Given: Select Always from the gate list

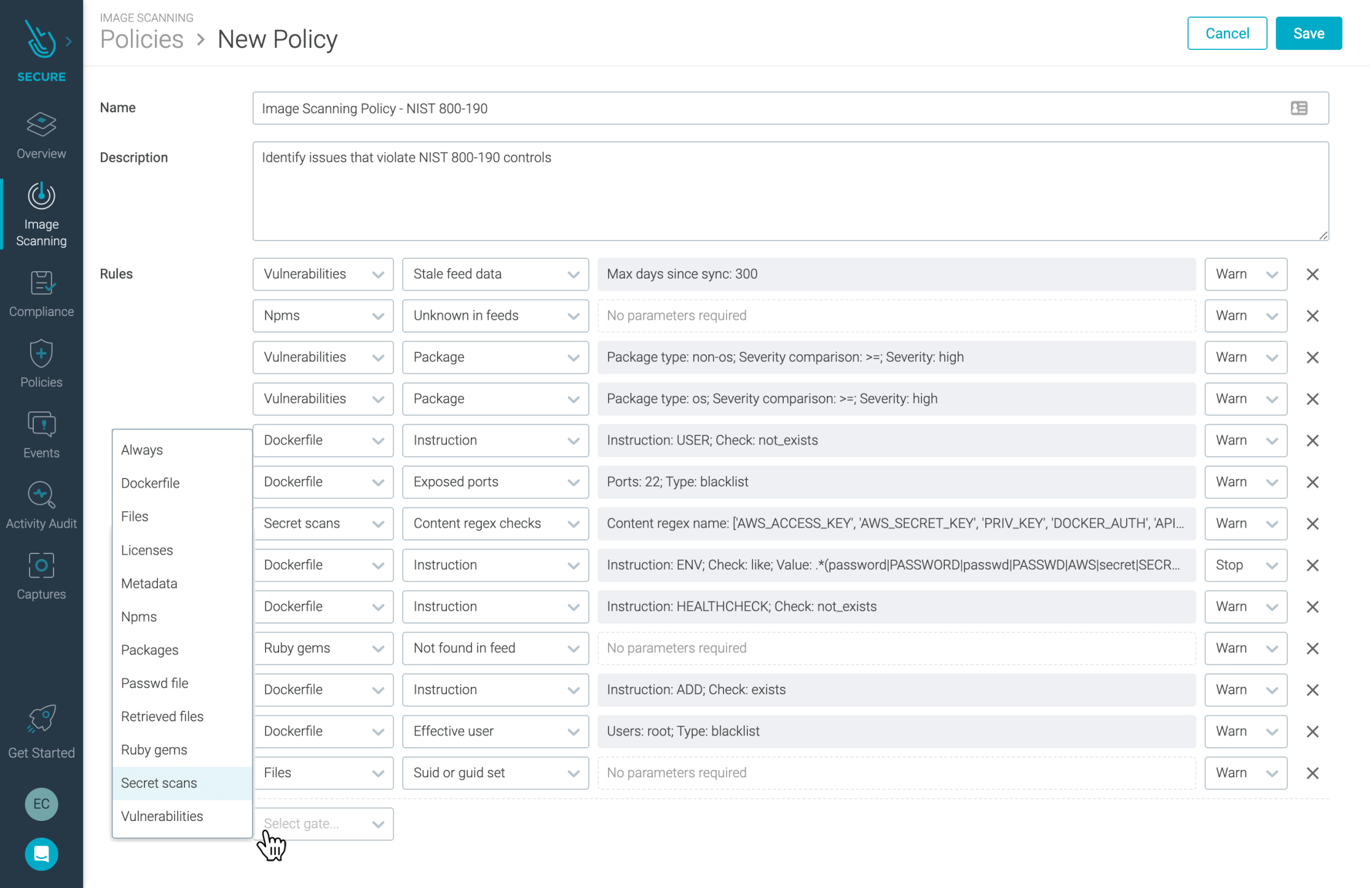Looking at the screenshot, I should 182,450.
